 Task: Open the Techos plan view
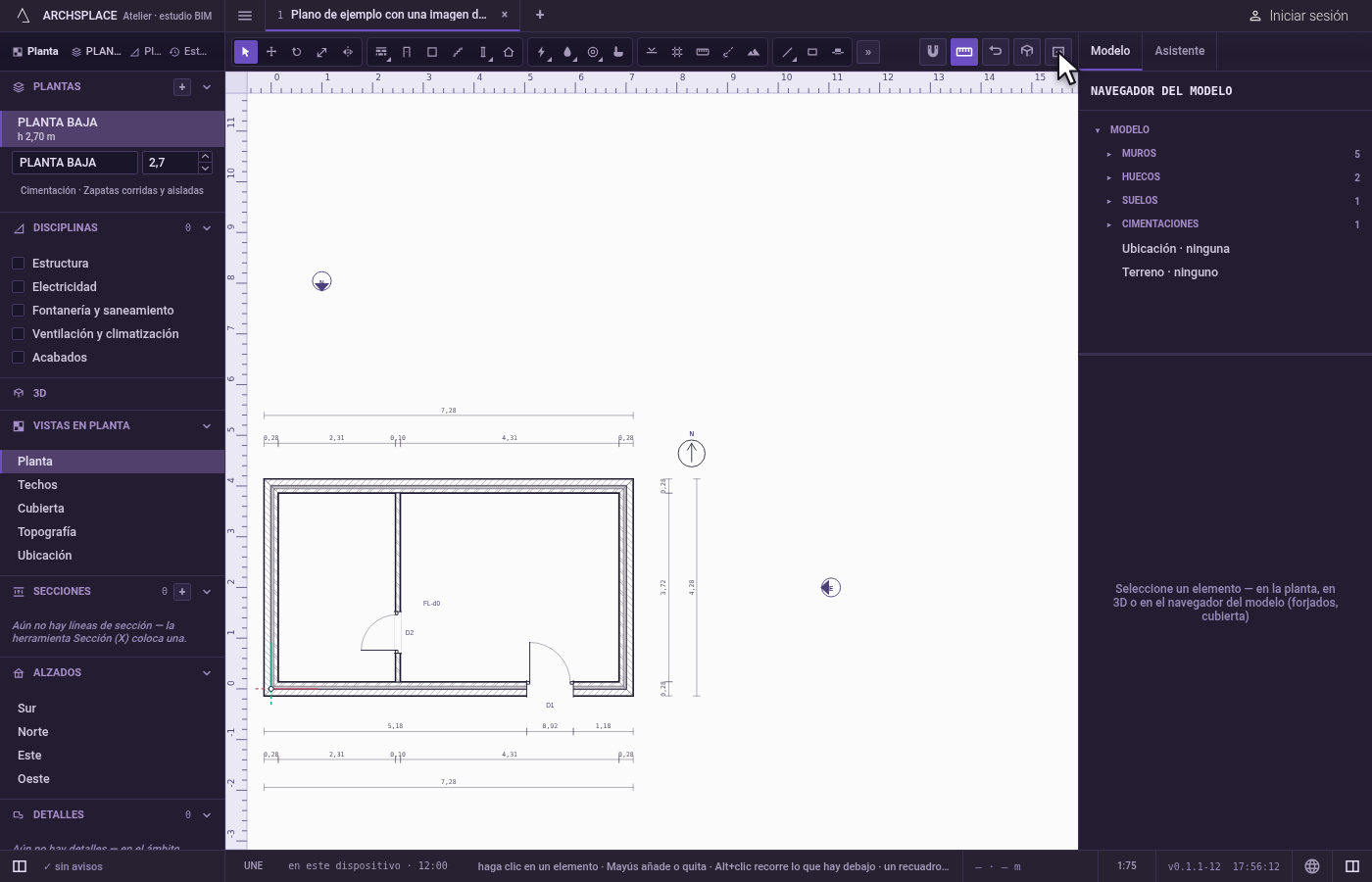(x=112, y=485)
